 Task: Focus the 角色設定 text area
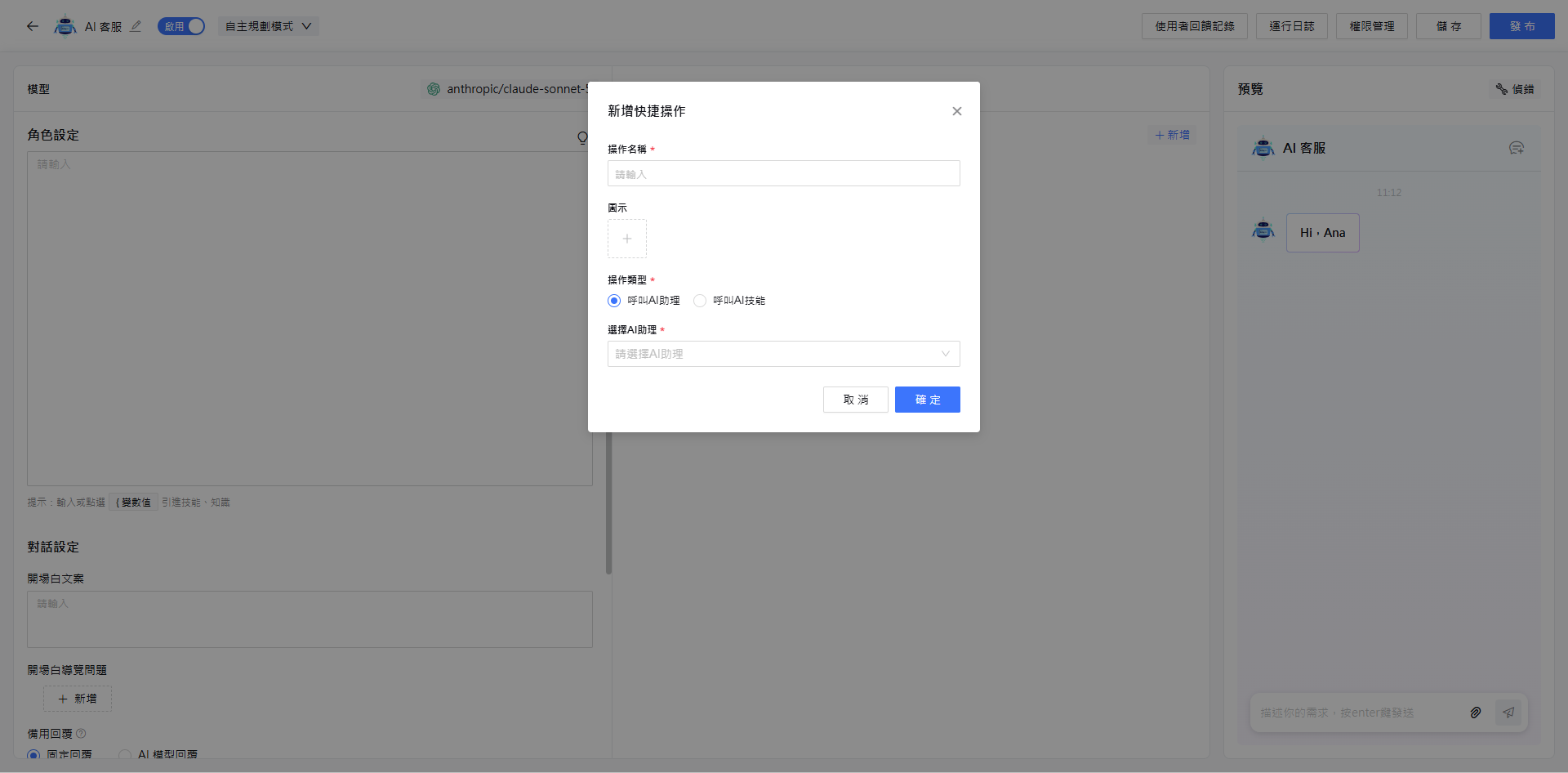click(310, 319)
